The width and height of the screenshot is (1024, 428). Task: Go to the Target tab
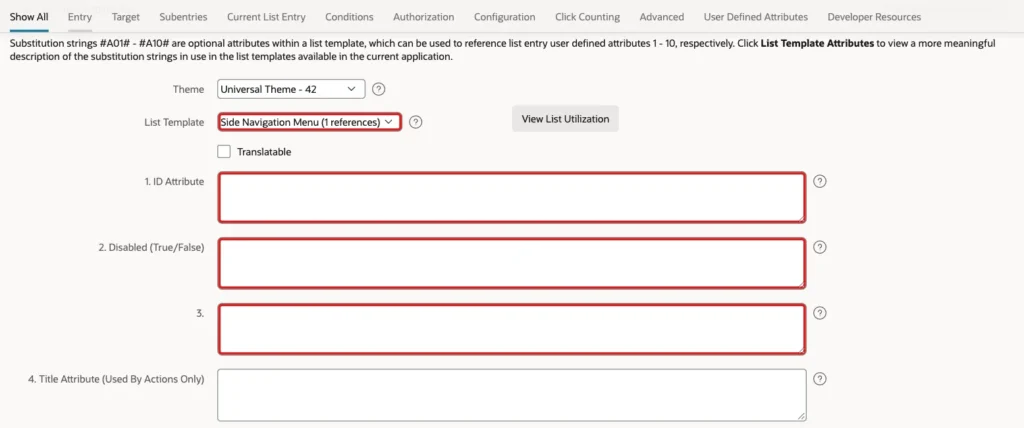tap(125, 17)
